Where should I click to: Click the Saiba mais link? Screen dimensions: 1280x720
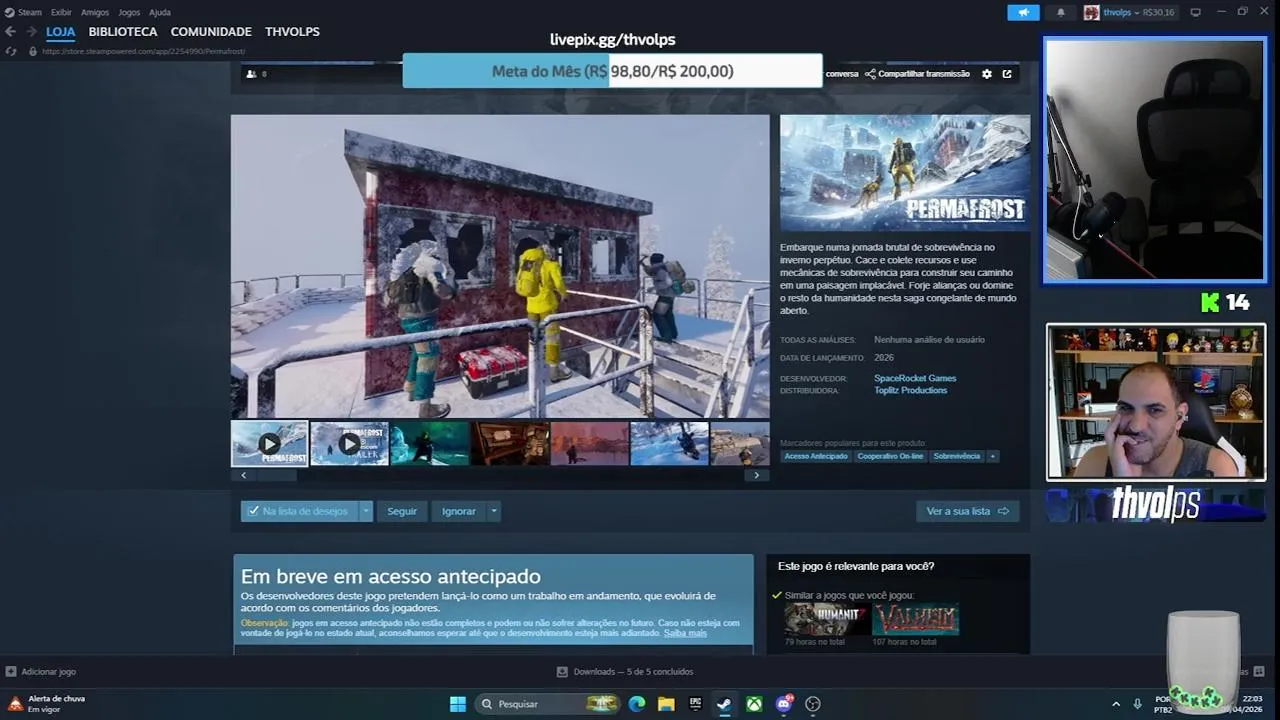(x=685, y=633)
